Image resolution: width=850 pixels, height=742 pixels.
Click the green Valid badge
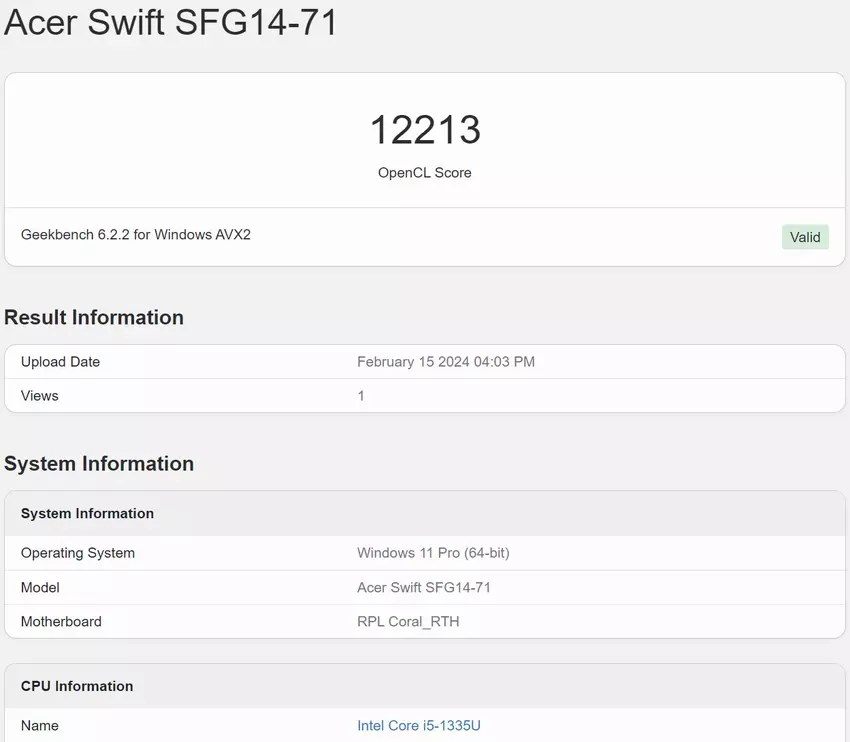coord(805,237)
